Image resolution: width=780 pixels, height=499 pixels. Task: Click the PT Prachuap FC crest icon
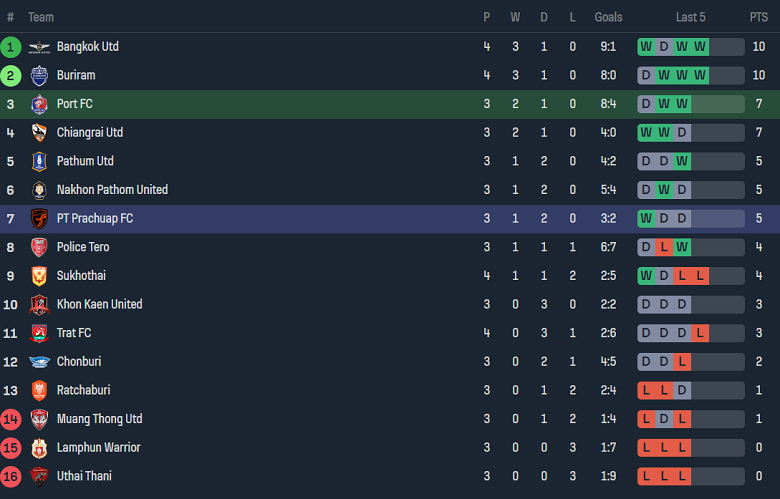pyautogui.click(x=39, y=218)
